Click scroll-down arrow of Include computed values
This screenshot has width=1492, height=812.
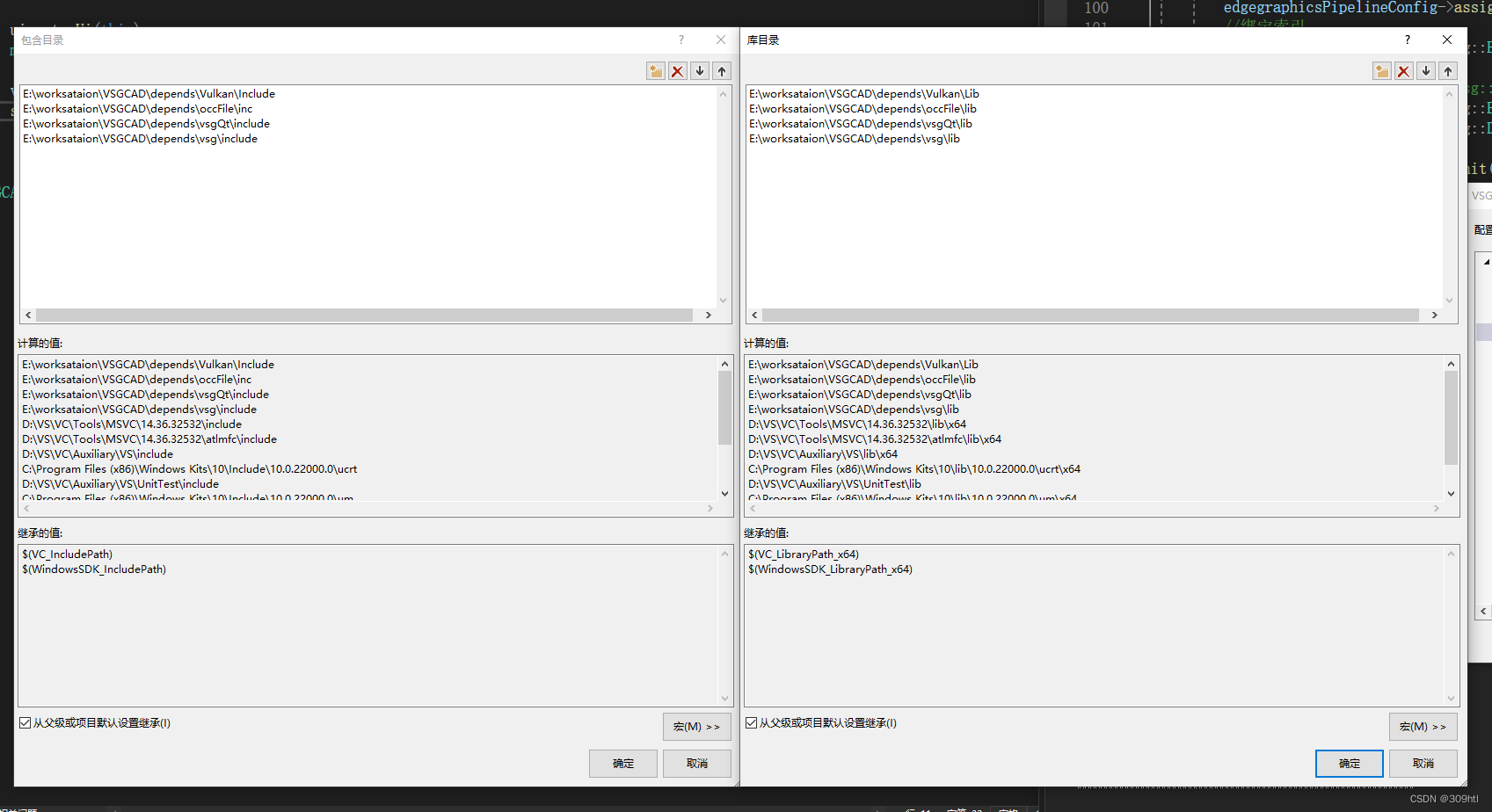pyautogui.click(x=725, y=494)
